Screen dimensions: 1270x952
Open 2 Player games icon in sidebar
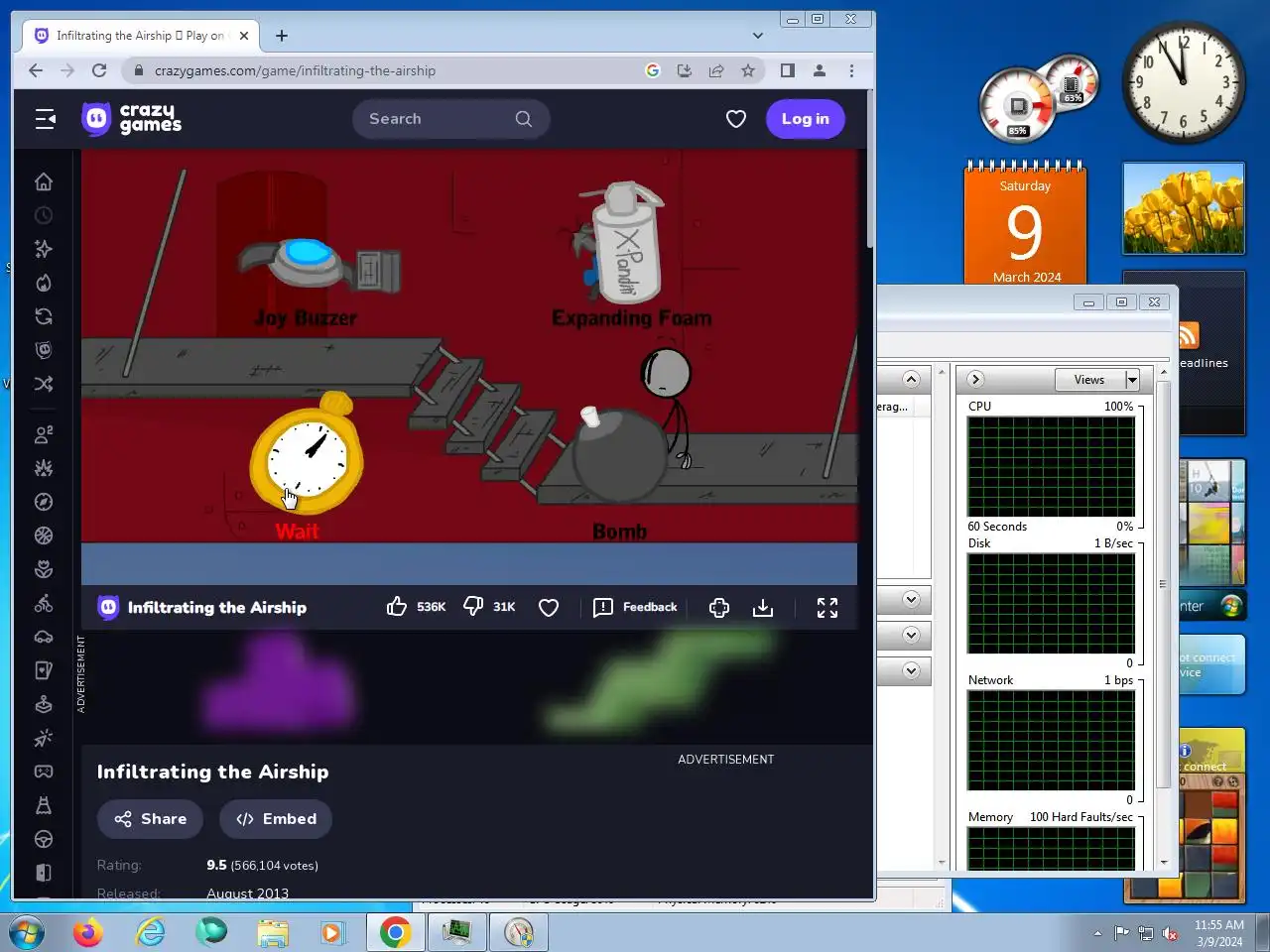pos(44,434)
